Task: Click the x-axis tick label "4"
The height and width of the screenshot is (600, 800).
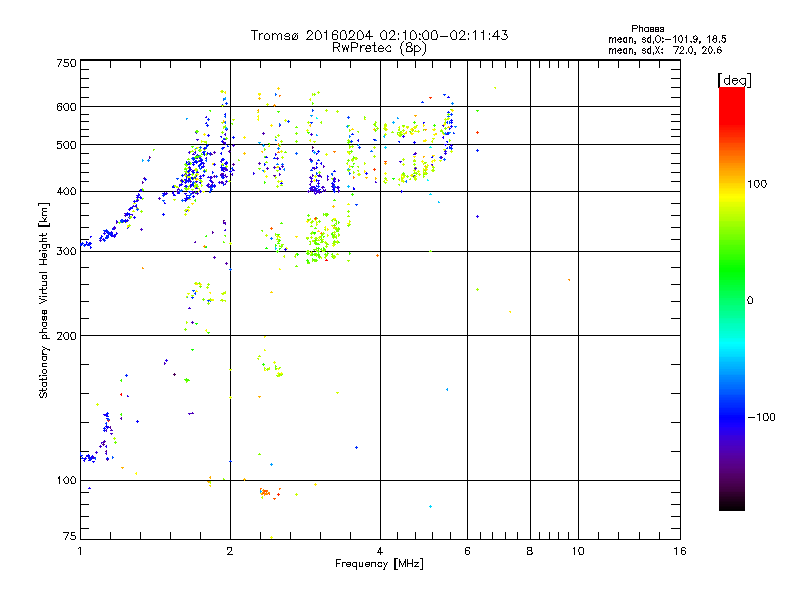Action: click(x=380, y=551)
